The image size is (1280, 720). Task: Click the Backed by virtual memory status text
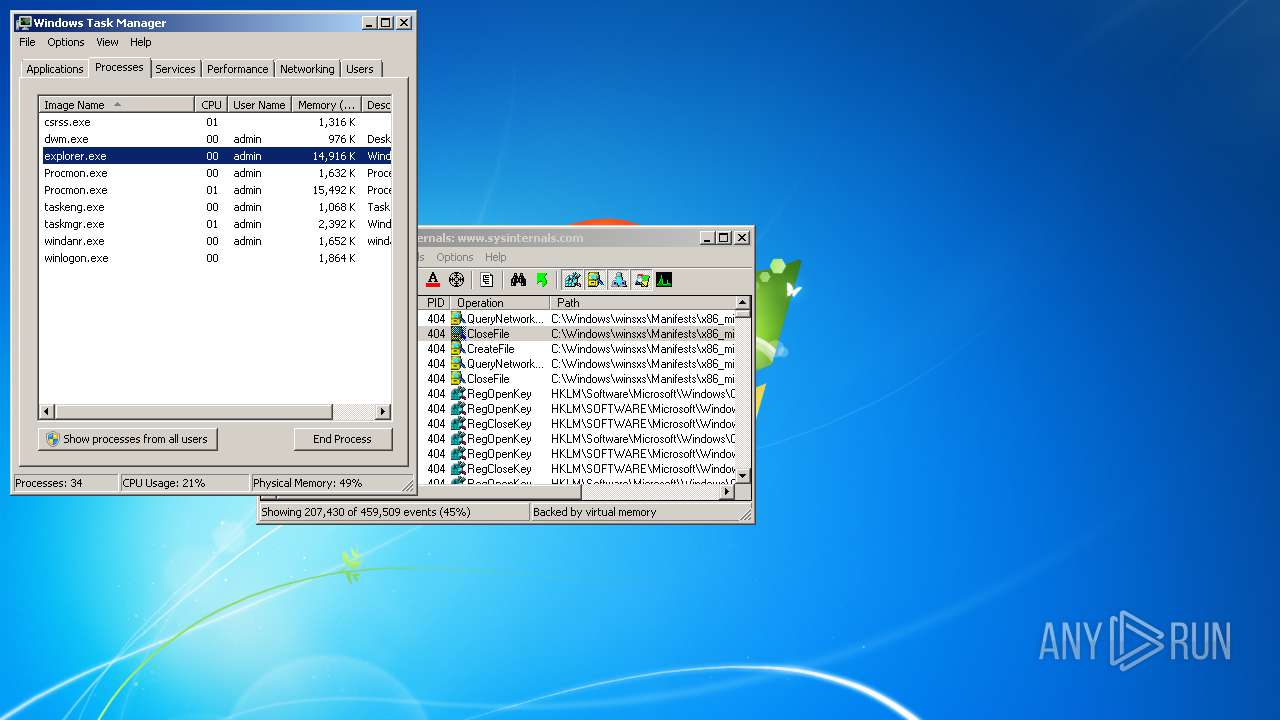(595, 512)
